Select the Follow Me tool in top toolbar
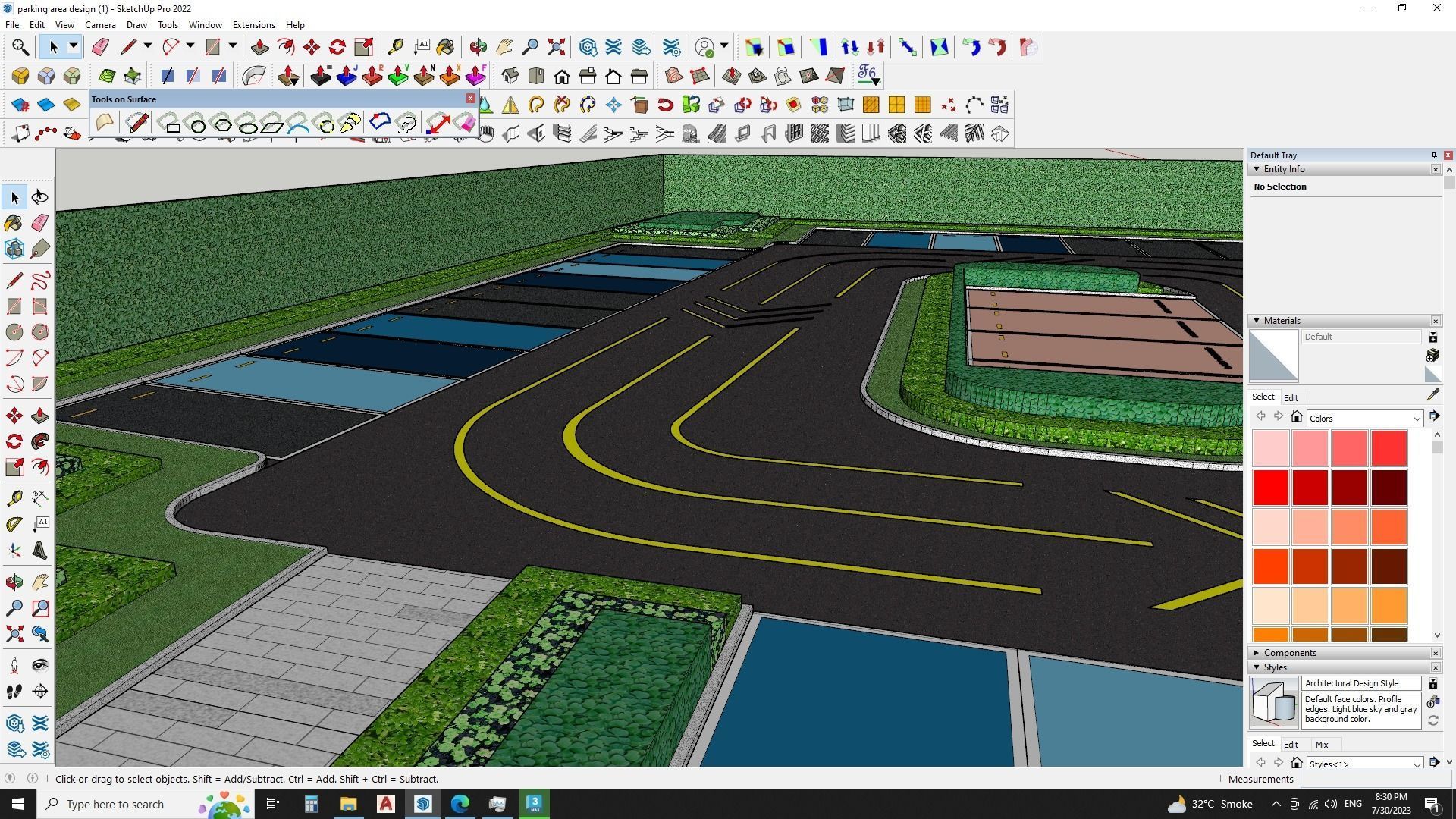This screenshot has width=1456, height=819. point(286,47)
